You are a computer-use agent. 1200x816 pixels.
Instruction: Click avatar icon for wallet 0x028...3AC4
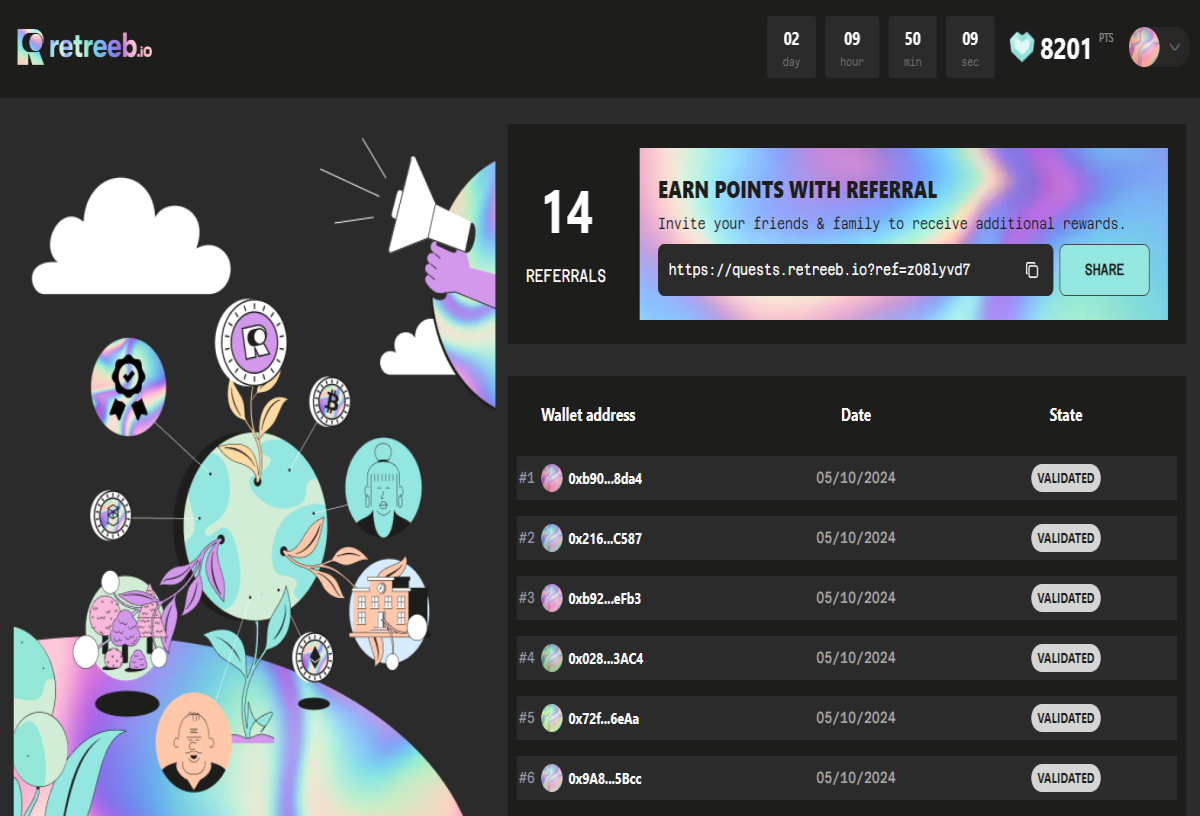[x=552, y=658]
